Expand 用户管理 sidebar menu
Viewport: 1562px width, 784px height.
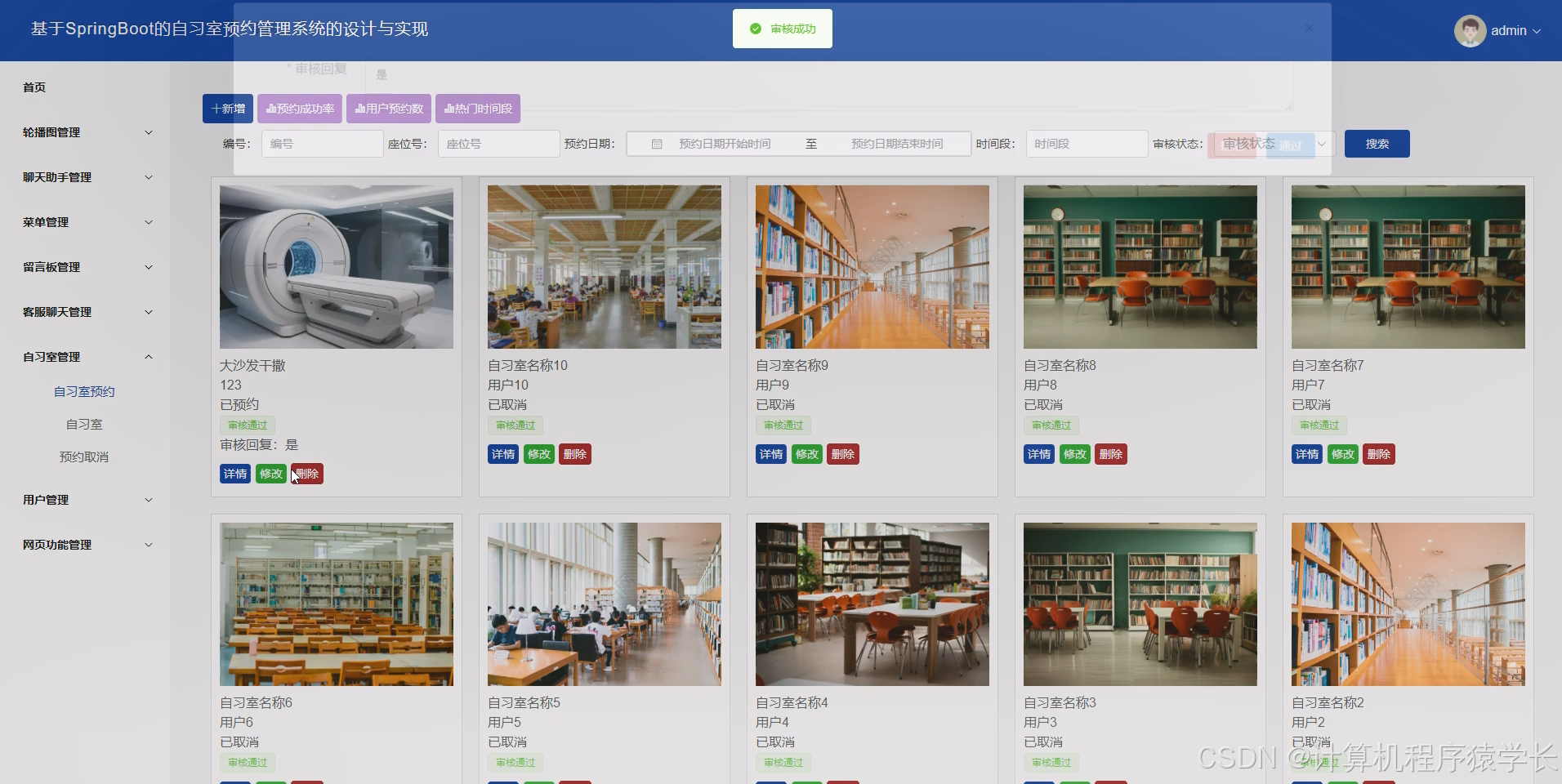[x=85, y=500]
